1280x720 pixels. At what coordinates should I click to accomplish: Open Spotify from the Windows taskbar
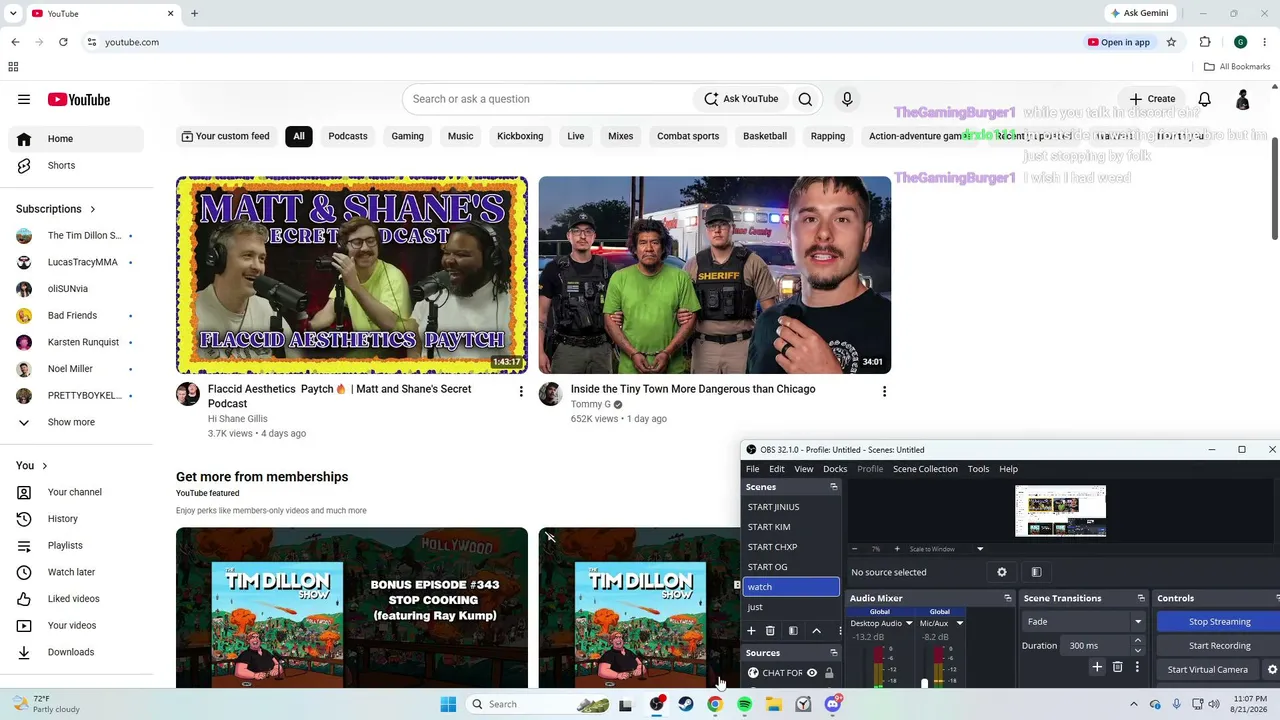click(x=744, y=704)
